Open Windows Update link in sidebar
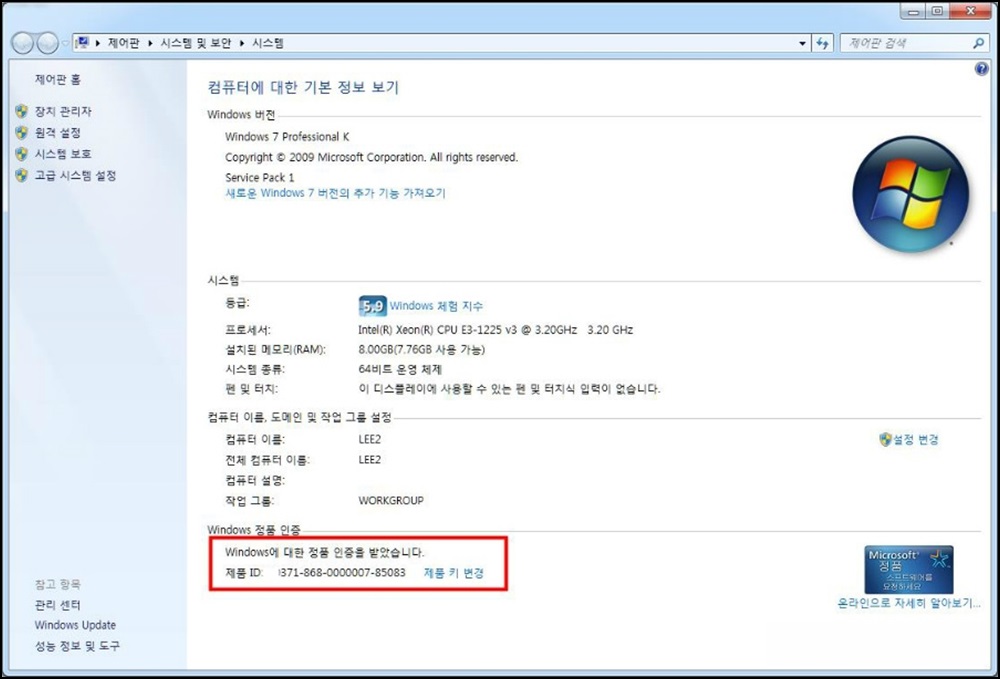Image resolution: width=1000 pixels, height=679 pixels. pos(75,625)
